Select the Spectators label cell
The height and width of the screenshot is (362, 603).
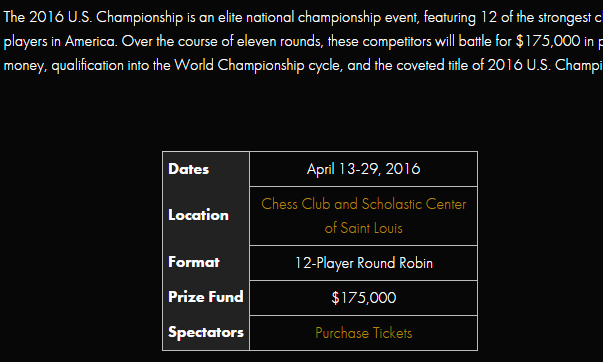tap(206, 333)
